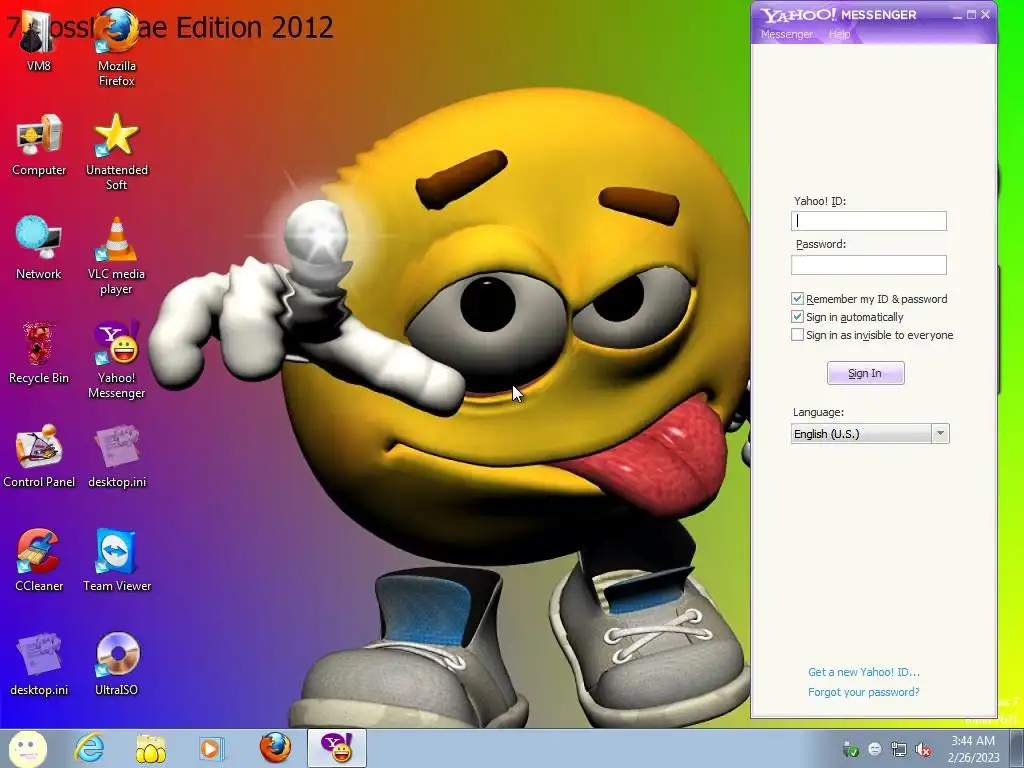Open Internet Explorer in the taskbar
Screen dimensions: 1024x768
(x=89, y=748)
